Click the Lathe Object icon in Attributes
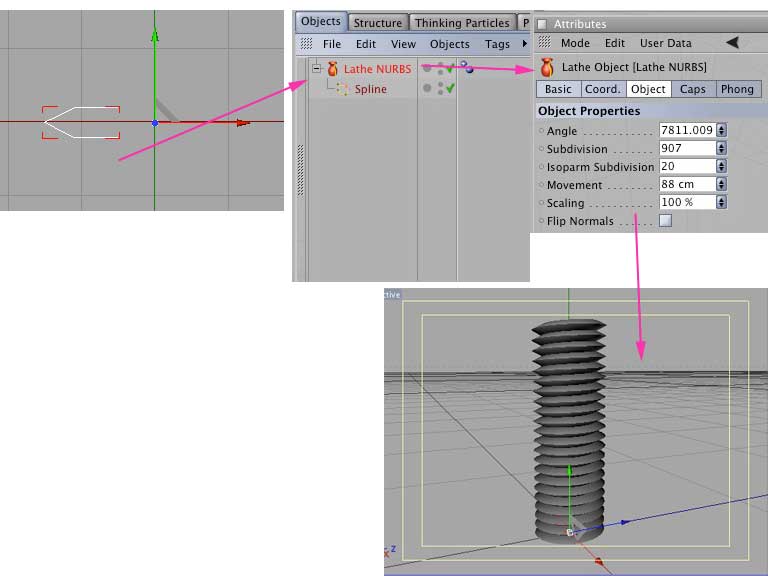This screenshot has width=768, height=576. click(x=547, y=67)
